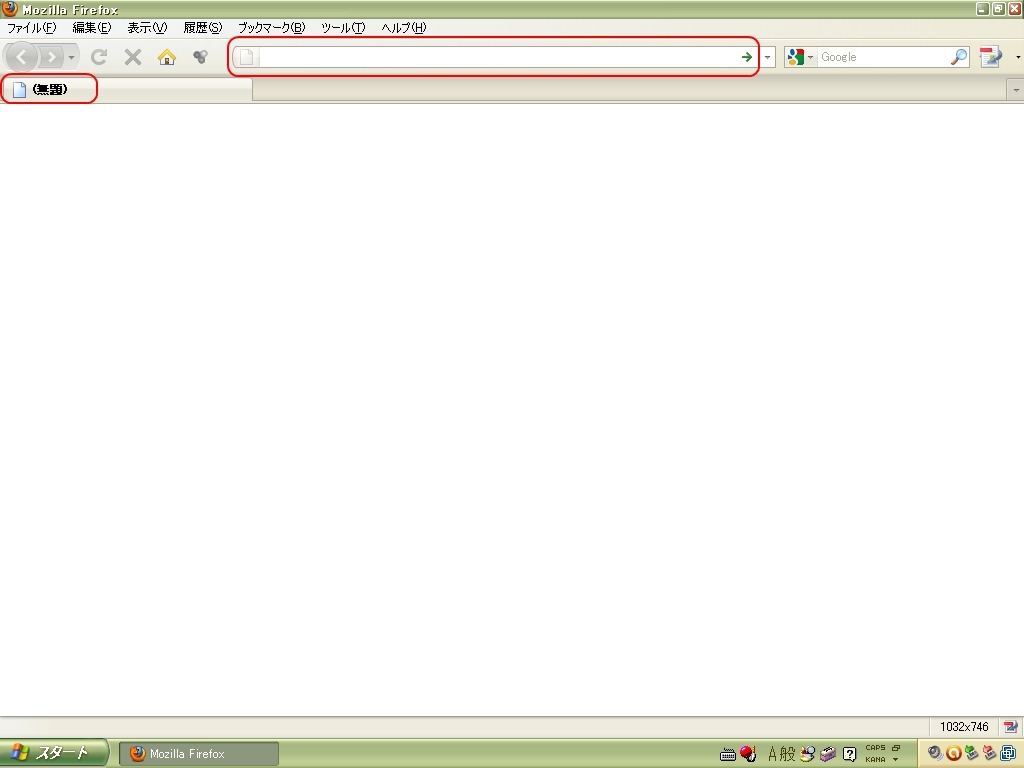Open the address bar history dropdown

pyautogui.click(x=767, y=57)
